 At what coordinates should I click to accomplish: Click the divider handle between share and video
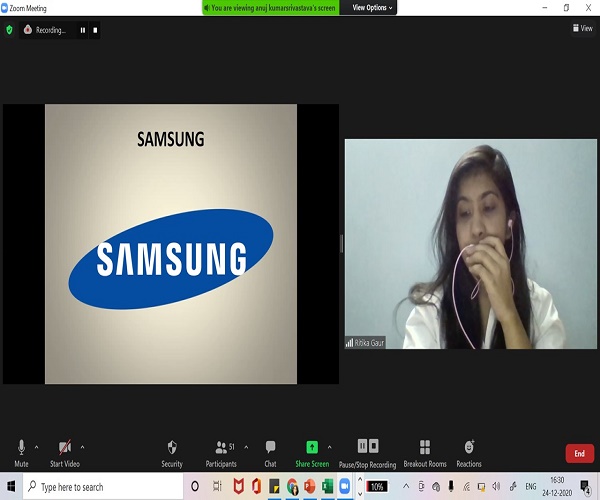pos(342,244)
